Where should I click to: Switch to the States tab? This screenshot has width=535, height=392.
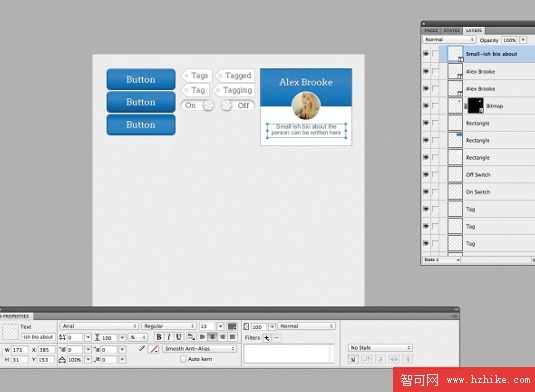coord(451,30)
